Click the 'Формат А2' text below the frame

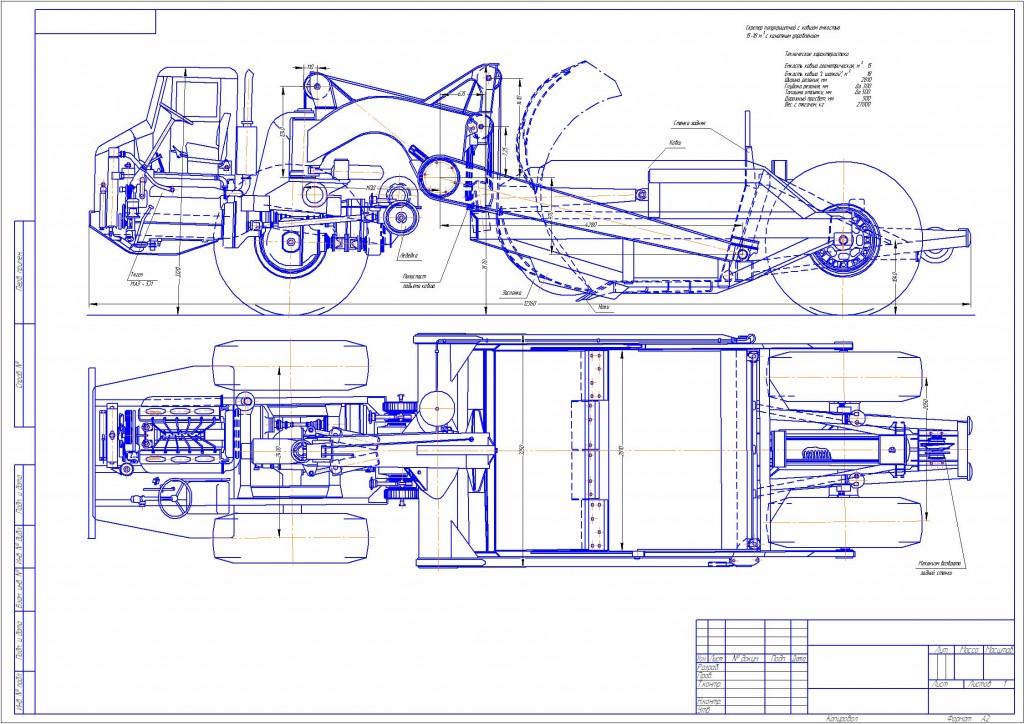click(x=969, y=718)
